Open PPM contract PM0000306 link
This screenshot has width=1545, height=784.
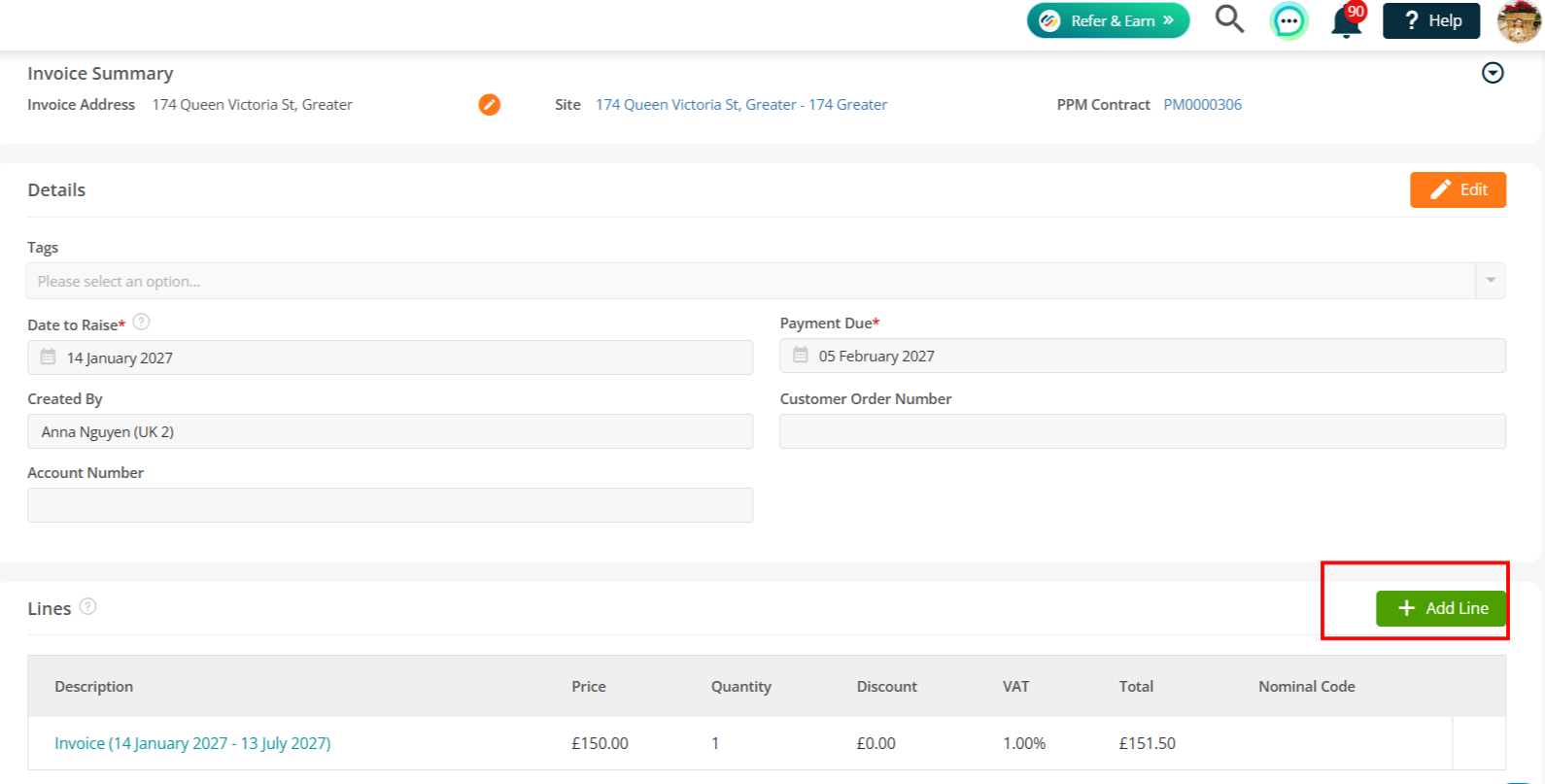[1202, 104]
